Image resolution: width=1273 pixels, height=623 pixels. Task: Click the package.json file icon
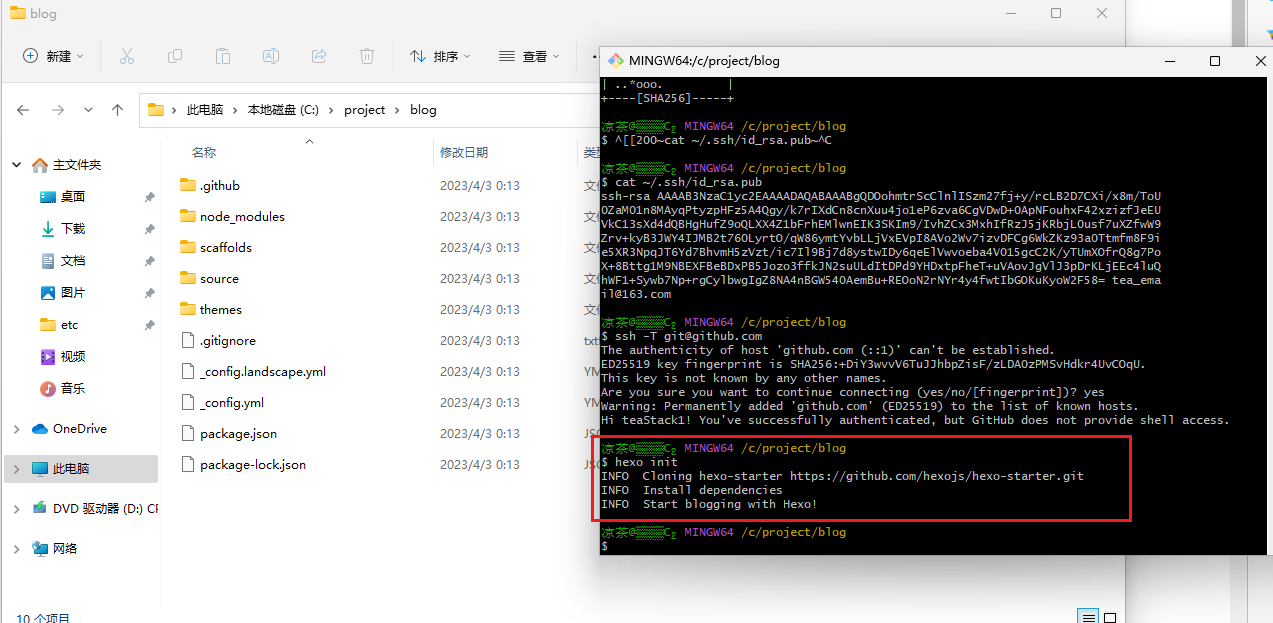pos(188,433)
